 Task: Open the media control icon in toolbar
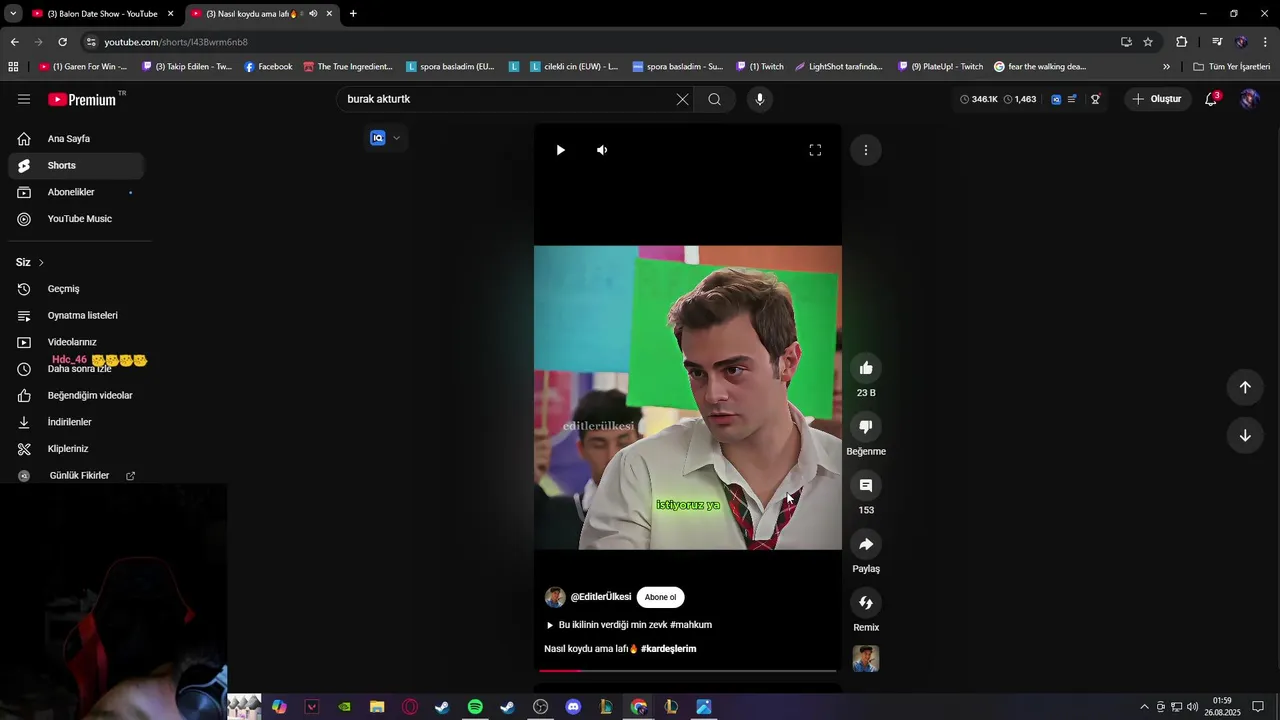pos(1217,42)
